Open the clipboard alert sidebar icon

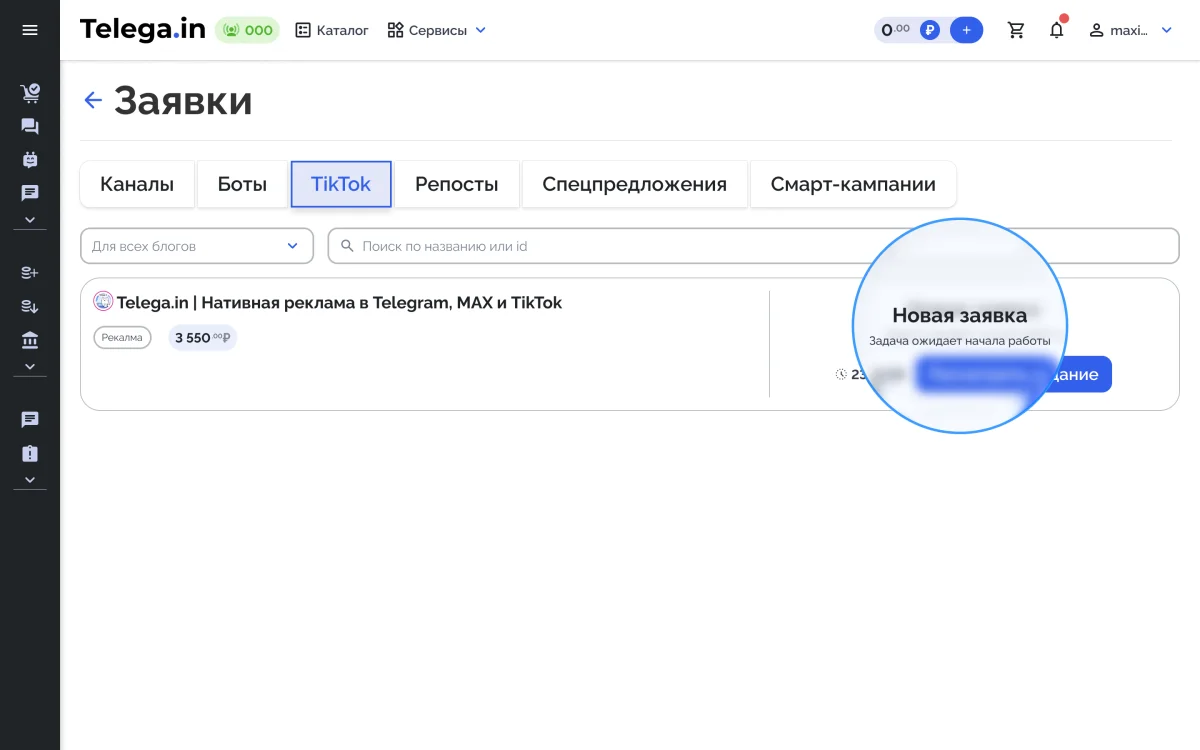pyautogui.click(x=30, y=454)
